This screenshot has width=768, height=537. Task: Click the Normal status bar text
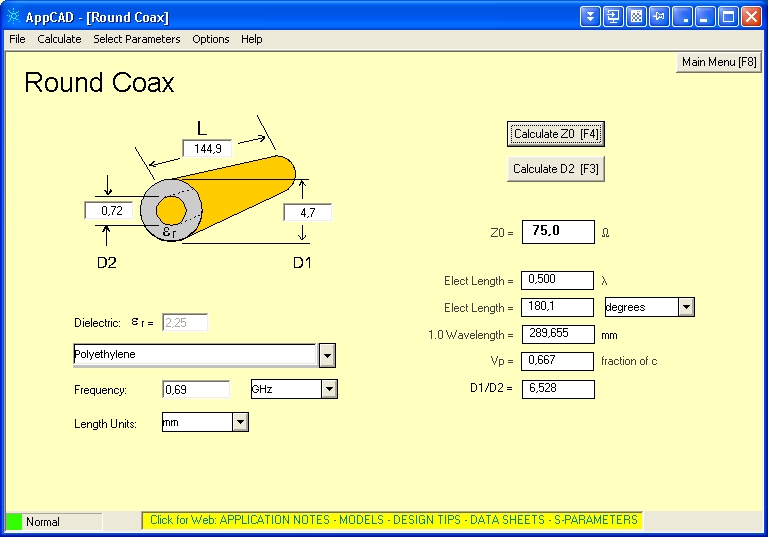43,522
